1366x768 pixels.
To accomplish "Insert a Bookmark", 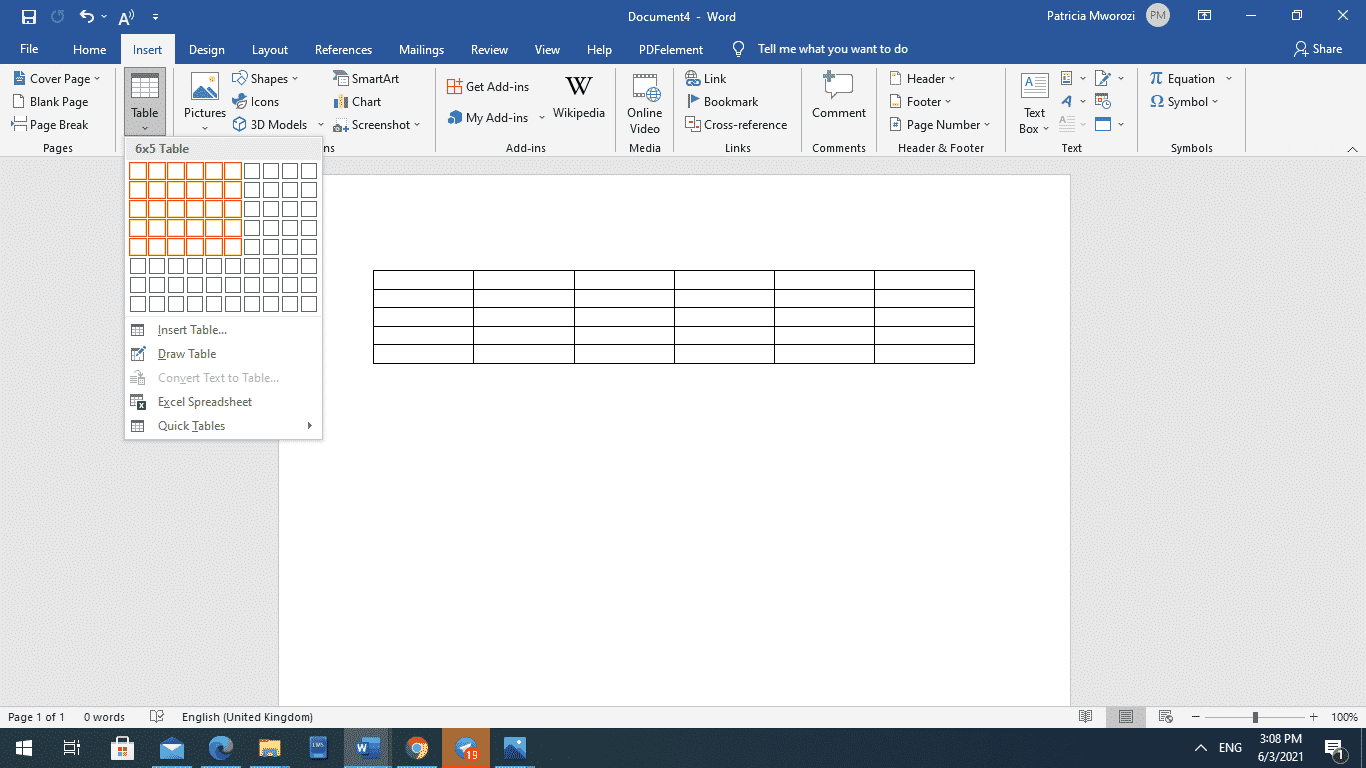I will click(x=723, y=101).
